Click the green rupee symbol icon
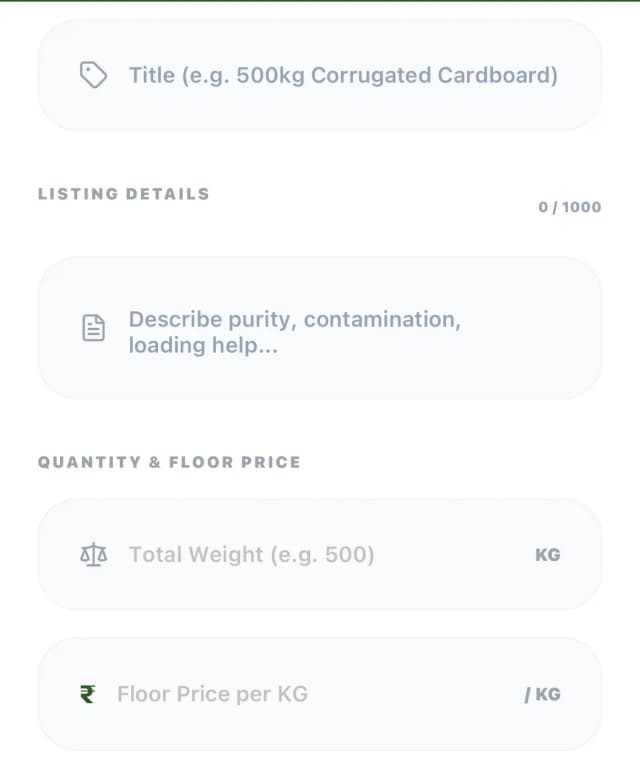The image size is (640, 773). click(88, 693)
